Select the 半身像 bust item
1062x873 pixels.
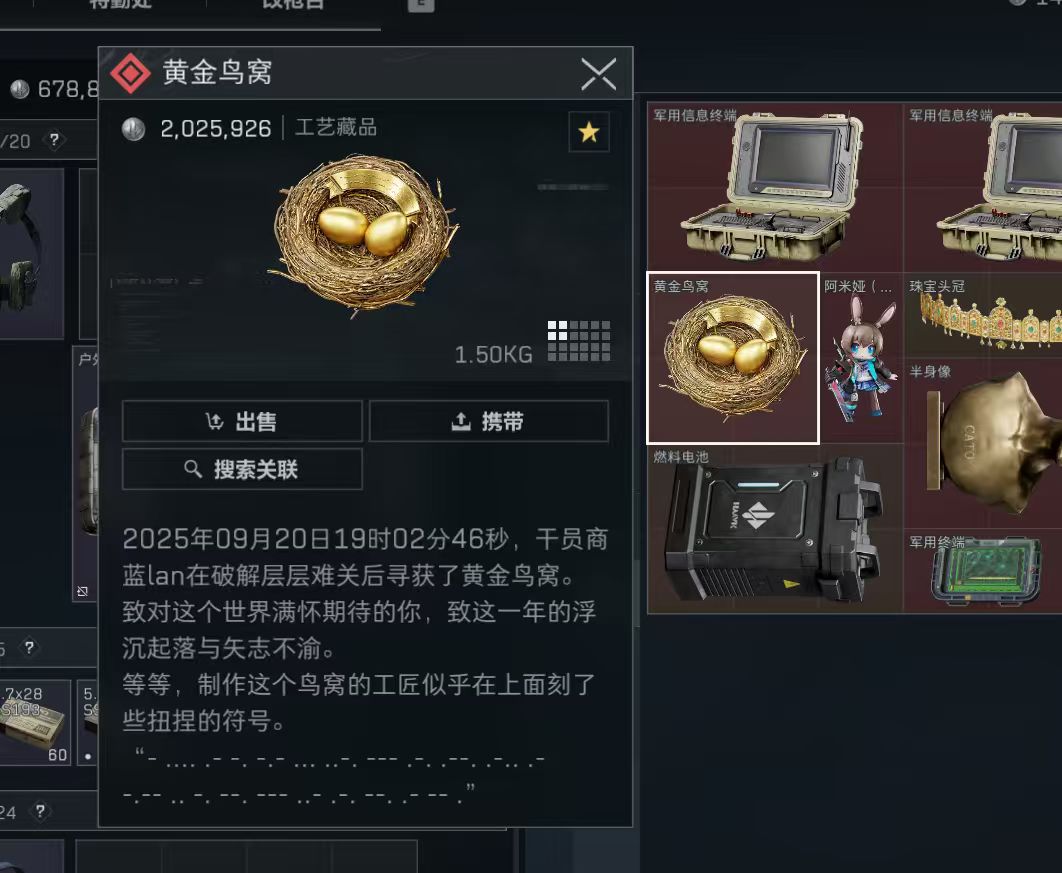click(983, 444)
